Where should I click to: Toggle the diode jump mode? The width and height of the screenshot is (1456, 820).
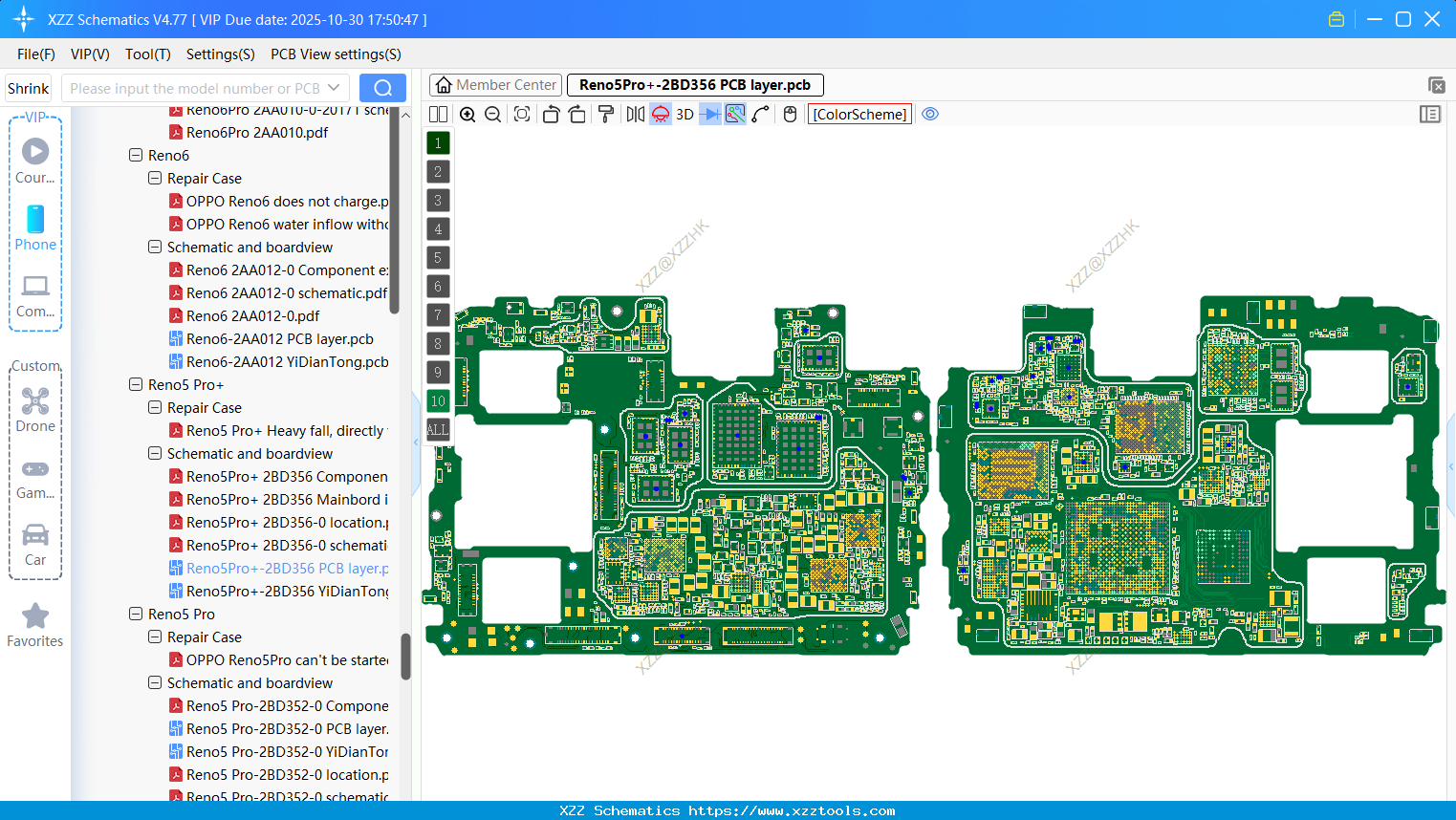click(711, 114)
